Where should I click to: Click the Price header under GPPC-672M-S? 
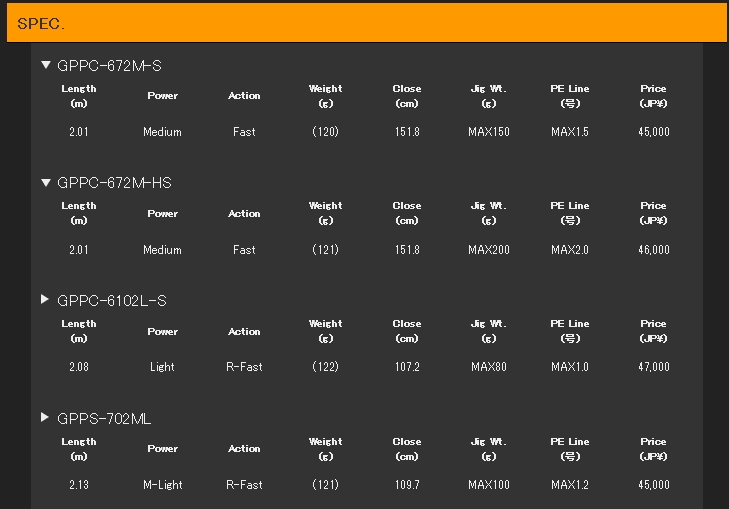coord(653,96)
